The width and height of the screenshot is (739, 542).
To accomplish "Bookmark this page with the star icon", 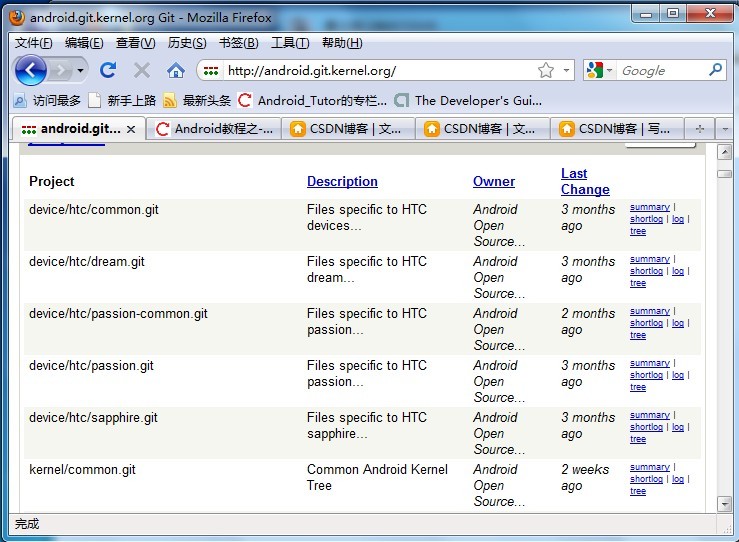I will point(546,71).
